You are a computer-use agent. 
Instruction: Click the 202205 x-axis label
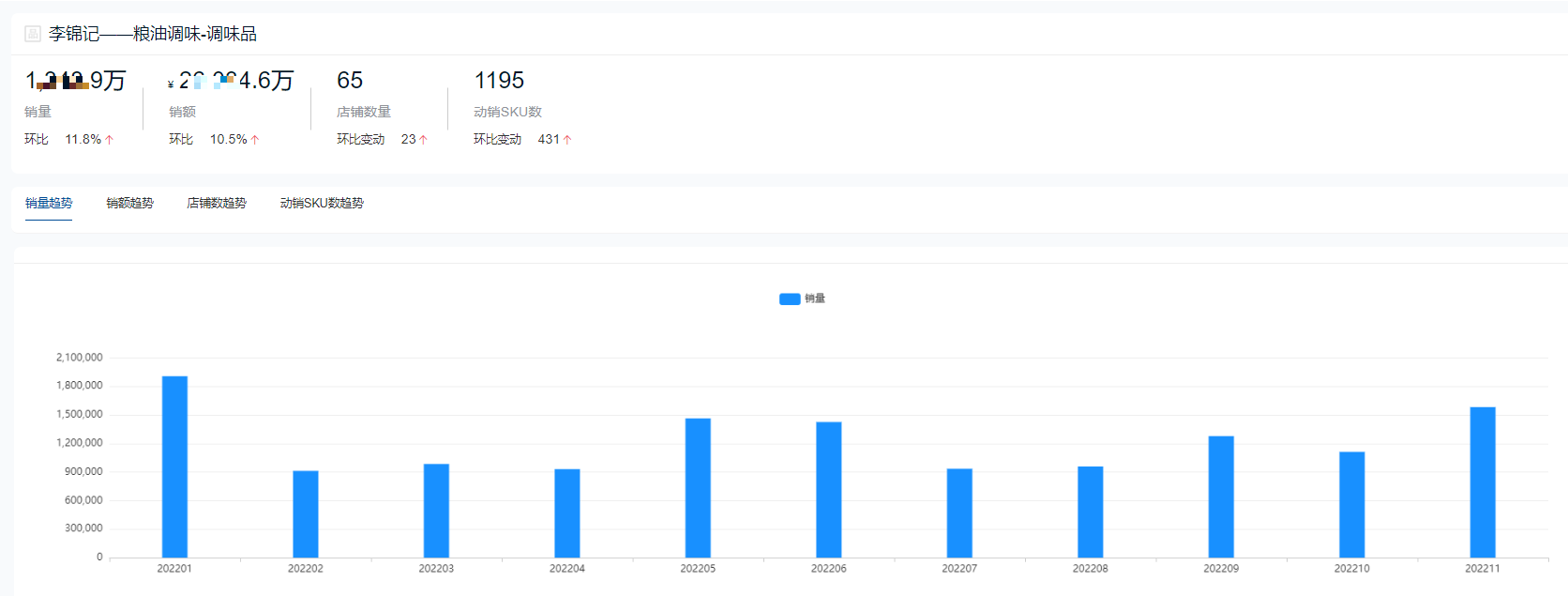tap(698, 569)
